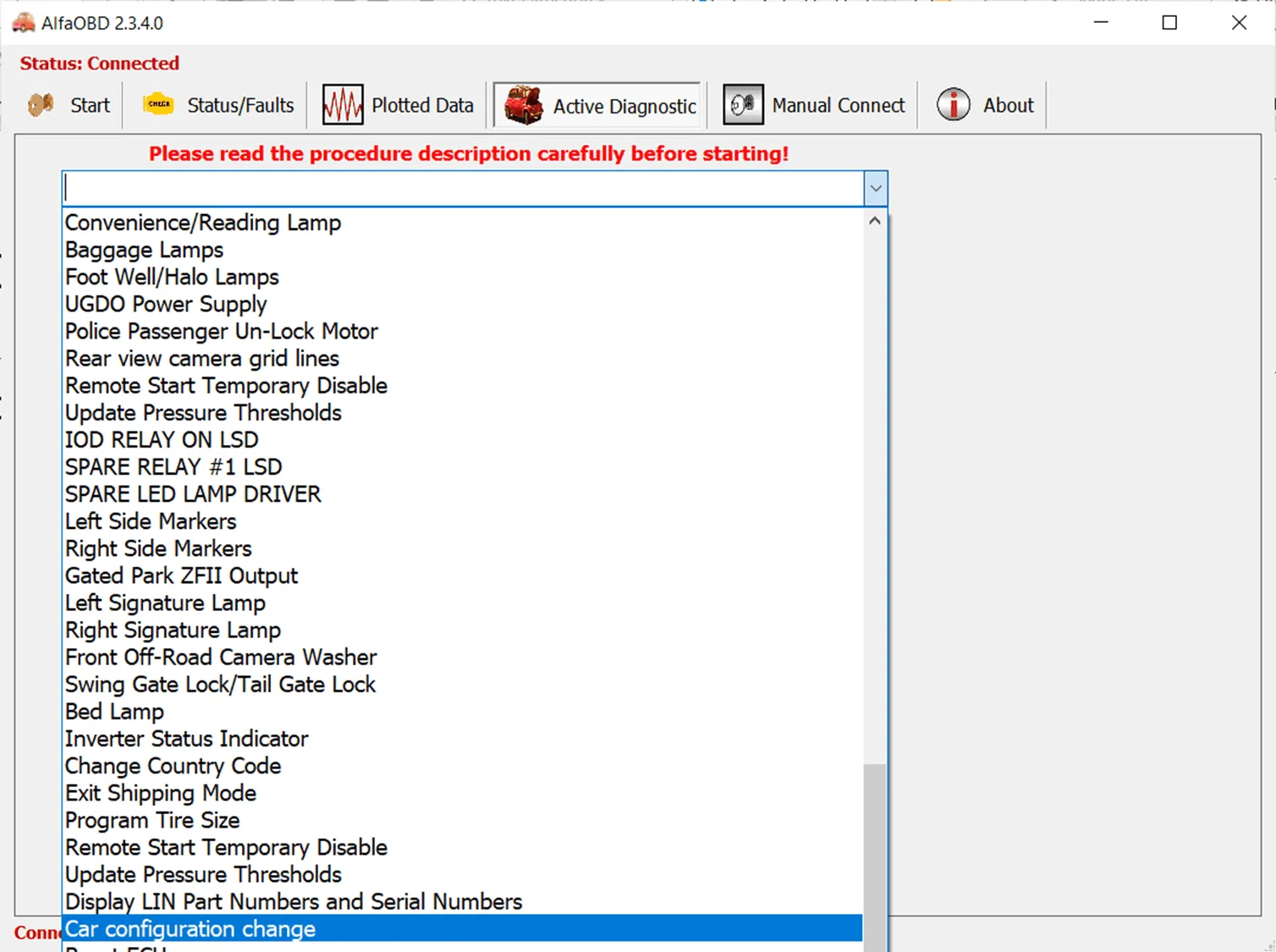The height and width of the screenshot is (952, 1276).
Task: Open the Start tab label
Action: coord(90,106)
